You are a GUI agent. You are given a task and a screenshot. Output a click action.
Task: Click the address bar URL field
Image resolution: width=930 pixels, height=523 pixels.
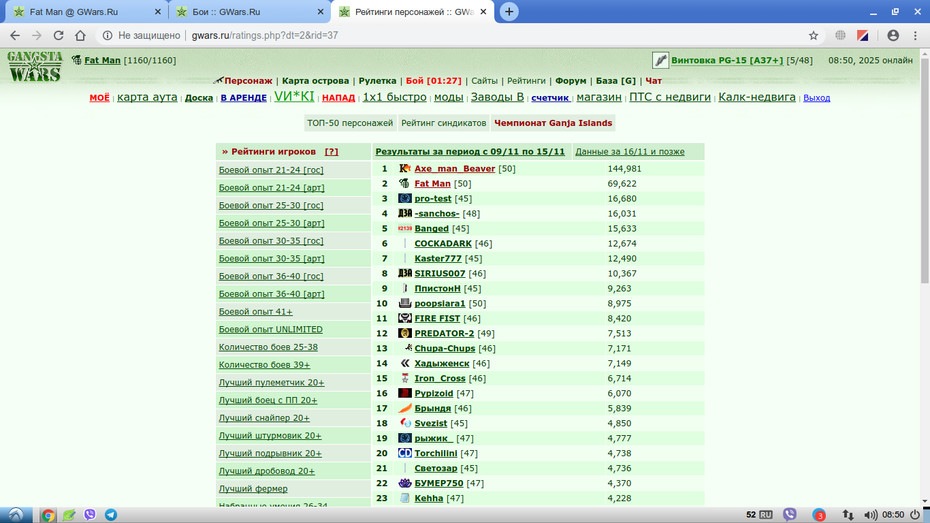451,36
